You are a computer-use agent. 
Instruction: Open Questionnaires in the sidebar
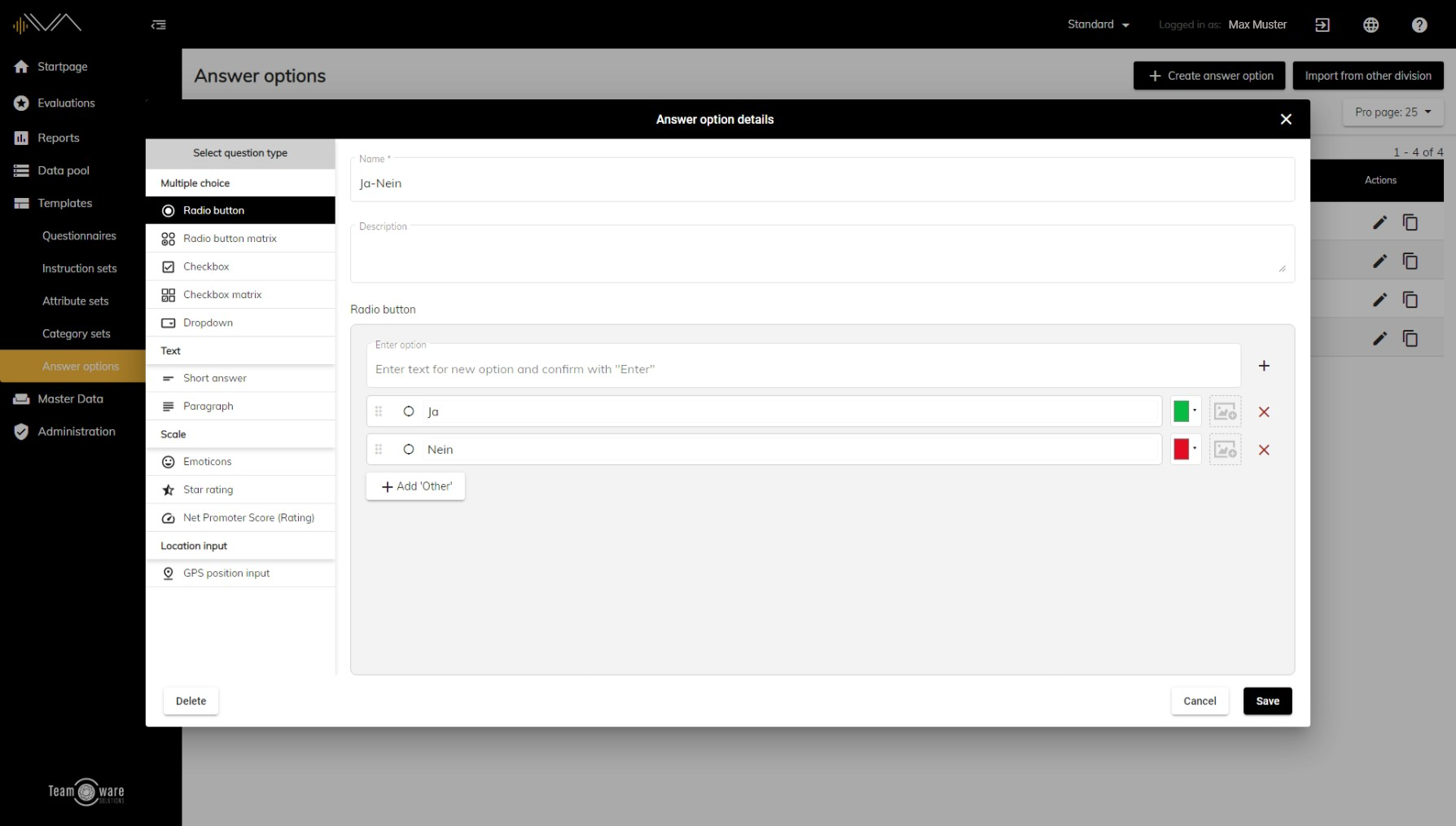[x=79, y=235]
